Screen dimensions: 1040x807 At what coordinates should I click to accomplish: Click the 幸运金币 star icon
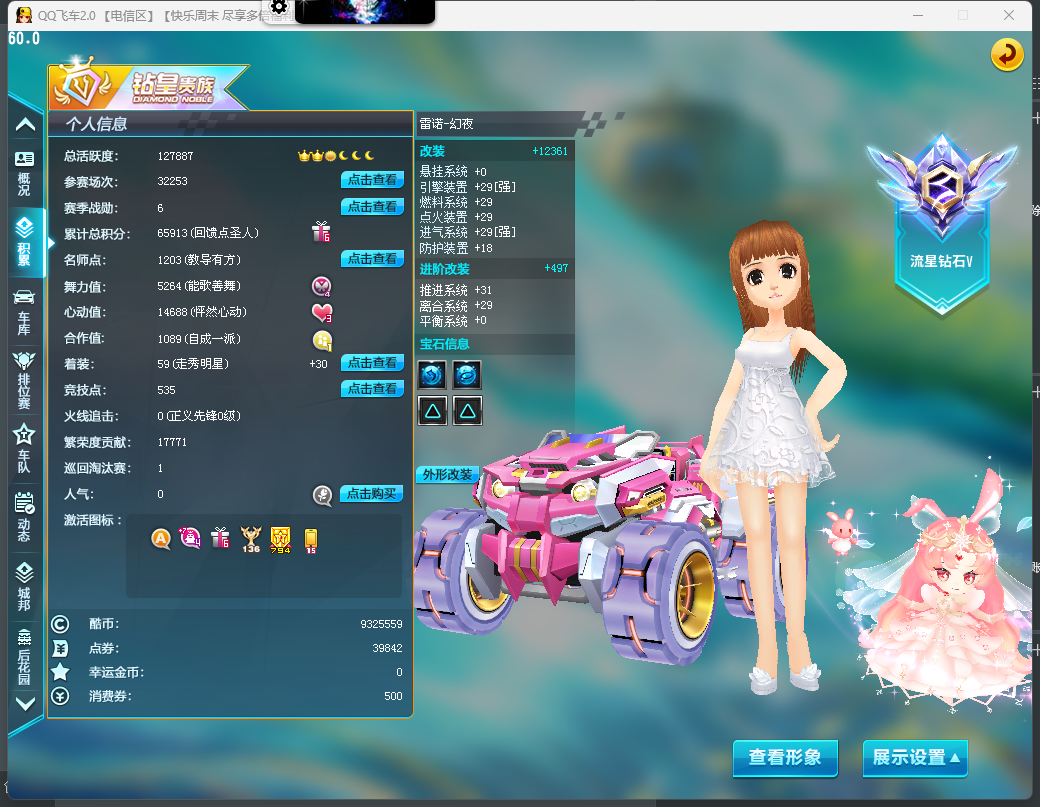(x=60, y=672)
